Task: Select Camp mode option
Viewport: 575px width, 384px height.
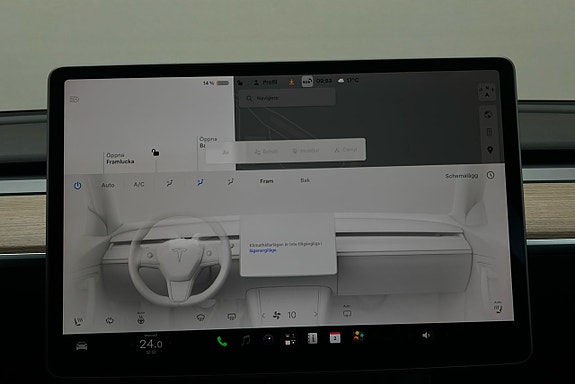Action: [x=346, y=150]
